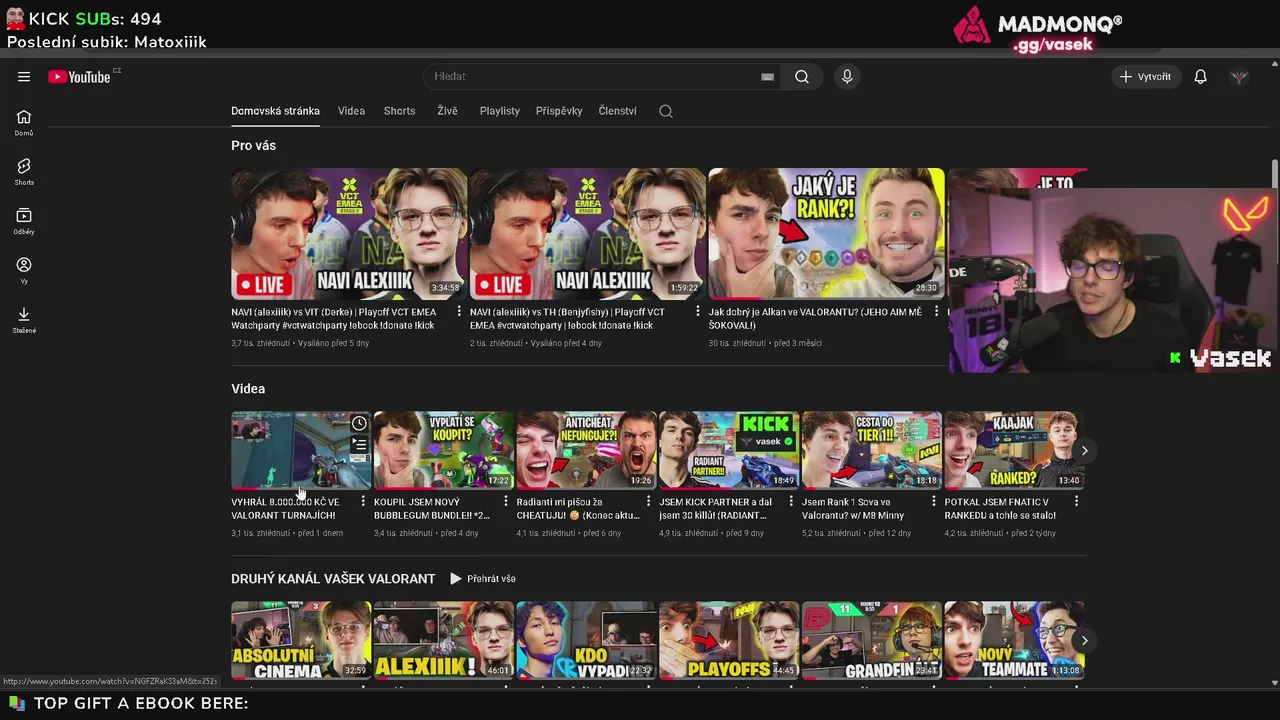
Task: Open the GRANDFINAL thumbnail
Action: (872, 641)
